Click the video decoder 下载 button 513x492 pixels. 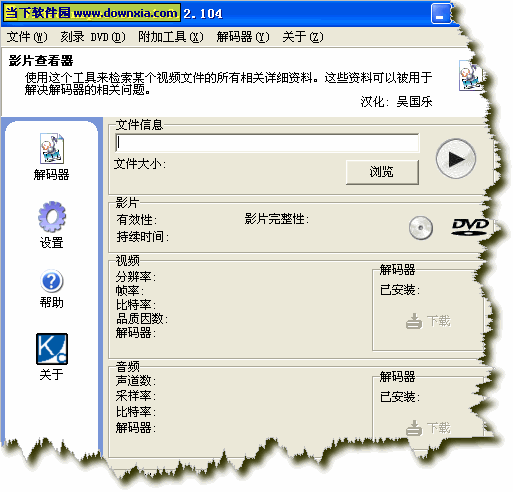click(428, 321)
